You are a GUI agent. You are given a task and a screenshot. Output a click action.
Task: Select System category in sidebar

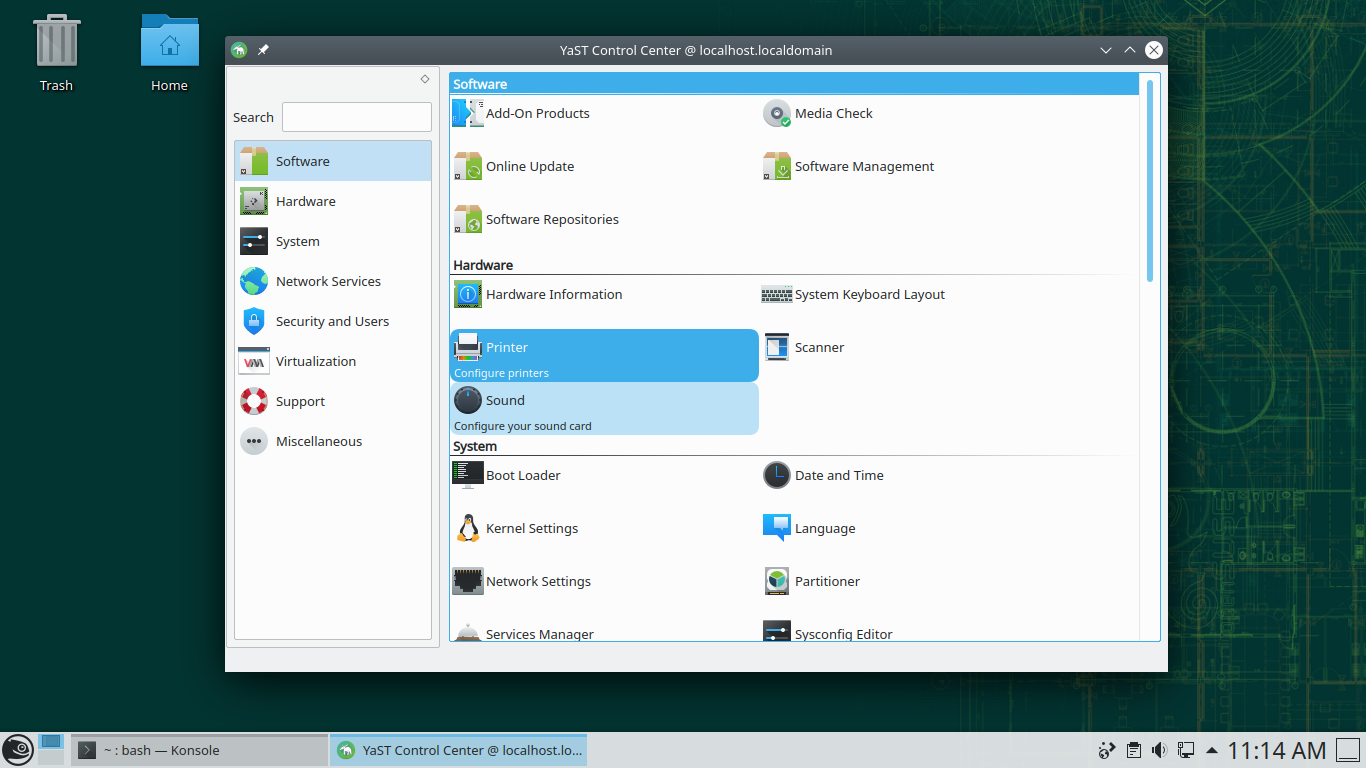(x=333, y=241)
